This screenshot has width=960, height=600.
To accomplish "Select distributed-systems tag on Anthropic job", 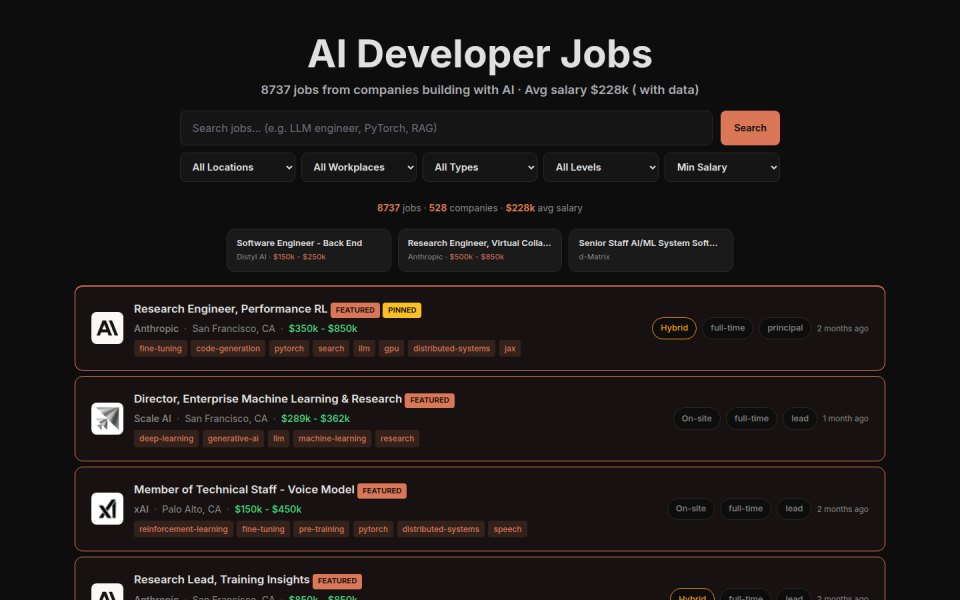I will pos(452,348).
